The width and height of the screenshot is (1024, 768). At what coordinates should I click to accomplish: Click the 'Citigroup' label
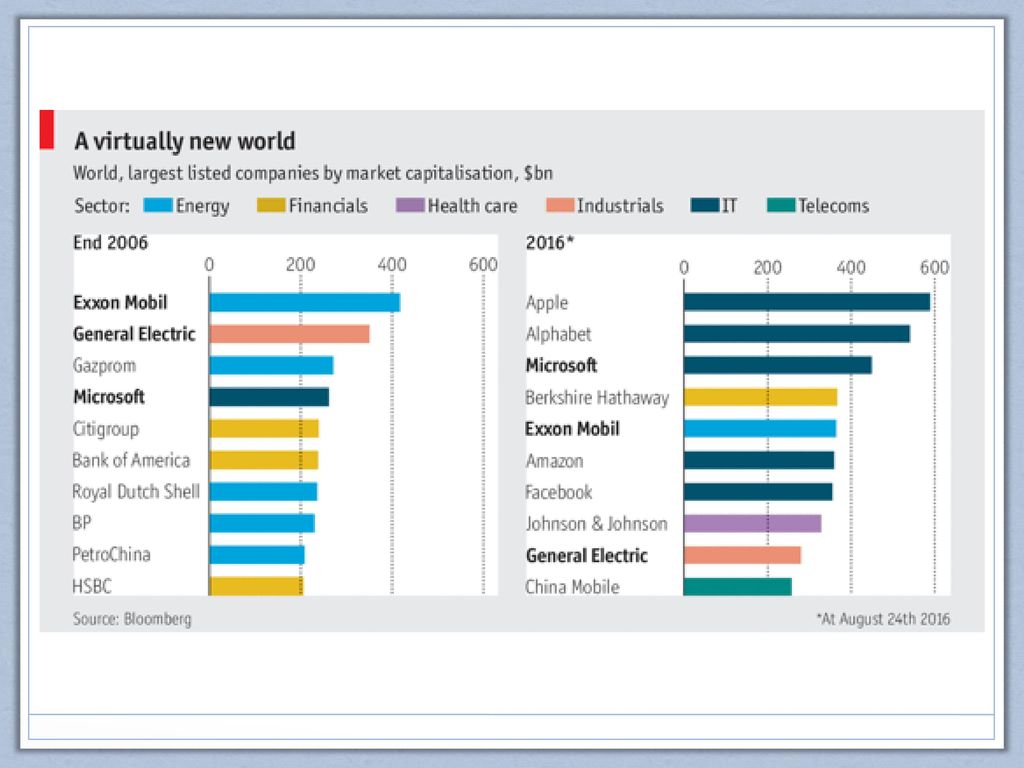[106, 429]
